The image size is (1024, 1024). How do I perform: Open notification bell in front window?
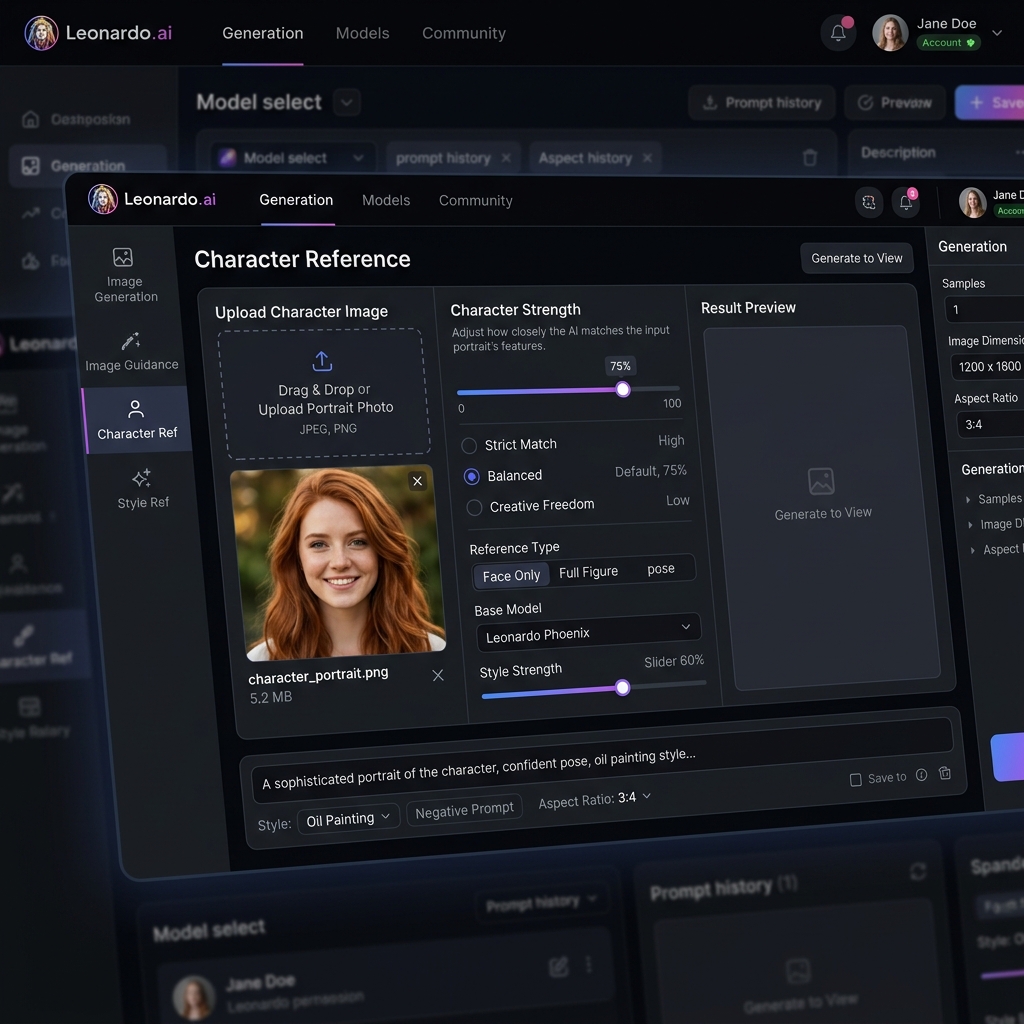click(x=906, y=202)
